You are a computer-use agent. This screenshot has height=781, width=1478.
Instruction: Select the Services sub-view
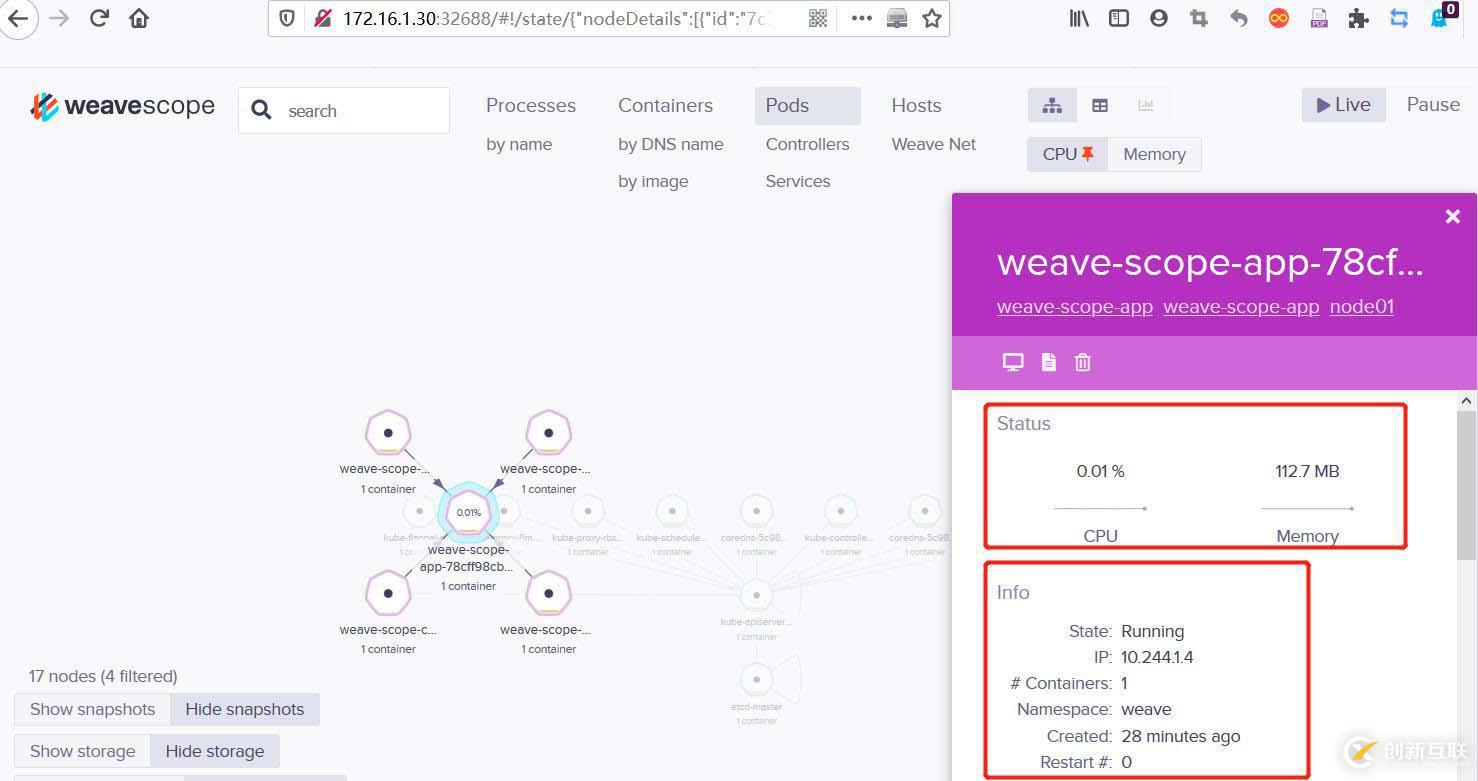coord(798,181)
